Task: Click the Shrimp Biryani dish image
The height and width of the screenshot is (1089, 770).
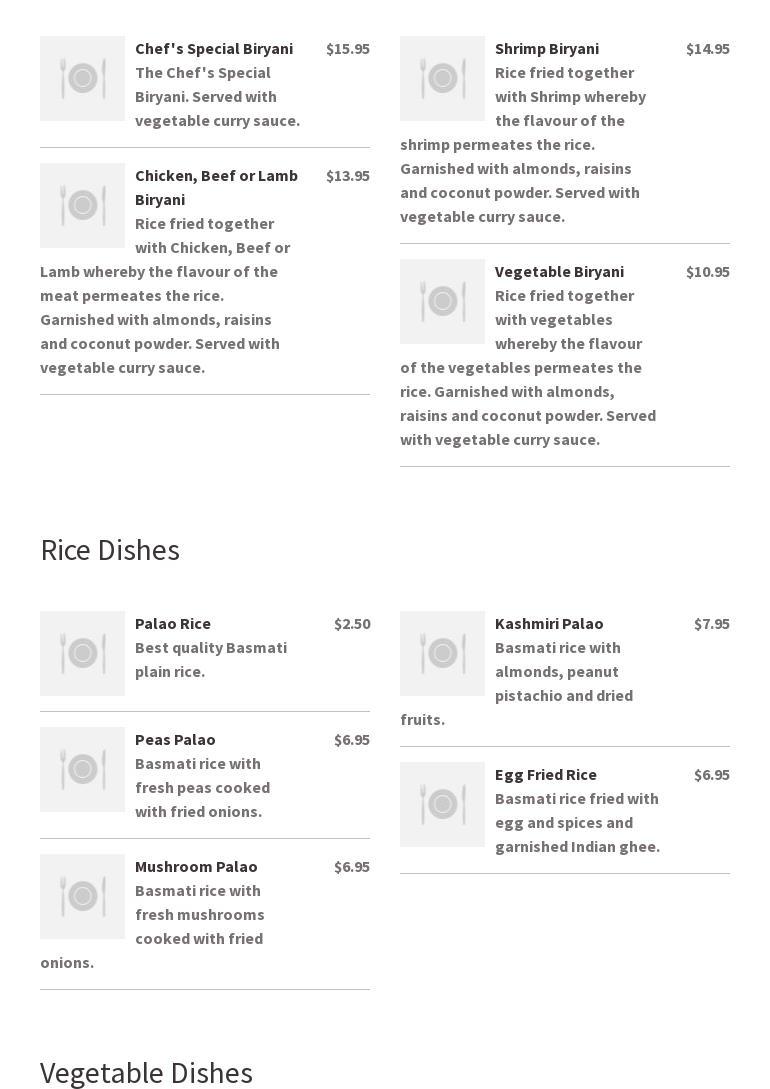Action: pos(442,79)
